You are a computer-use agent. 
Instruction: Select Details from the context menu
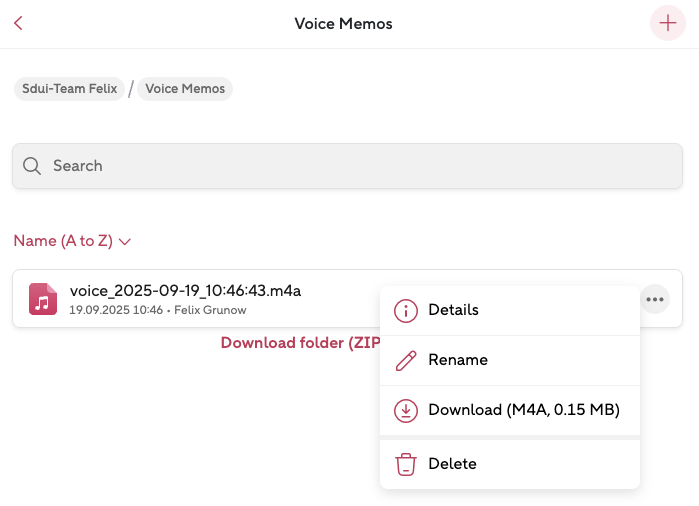coord(453,310)
